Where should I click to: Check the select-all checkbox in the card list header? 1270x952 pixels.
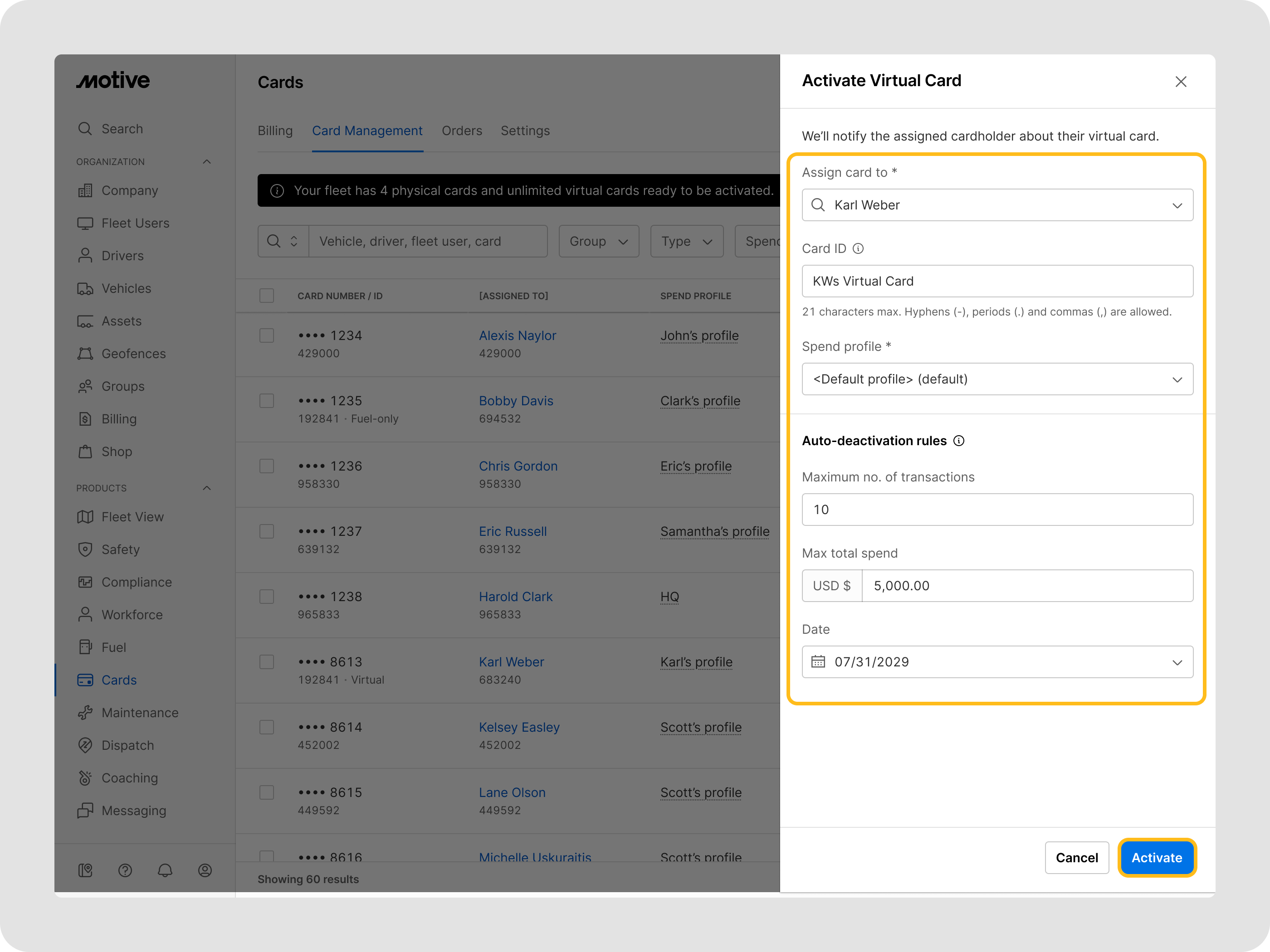[266, 296]
